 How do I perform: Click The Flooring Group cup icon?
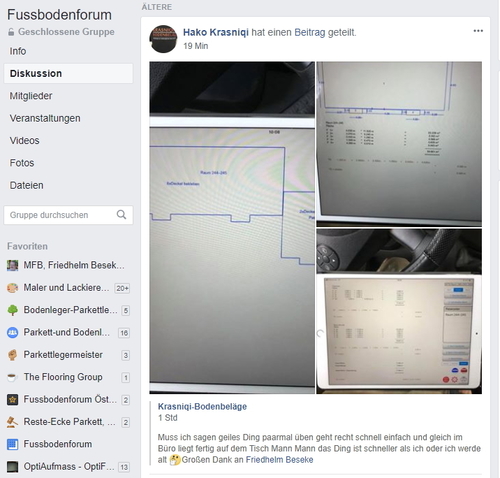tap(13, 377)
